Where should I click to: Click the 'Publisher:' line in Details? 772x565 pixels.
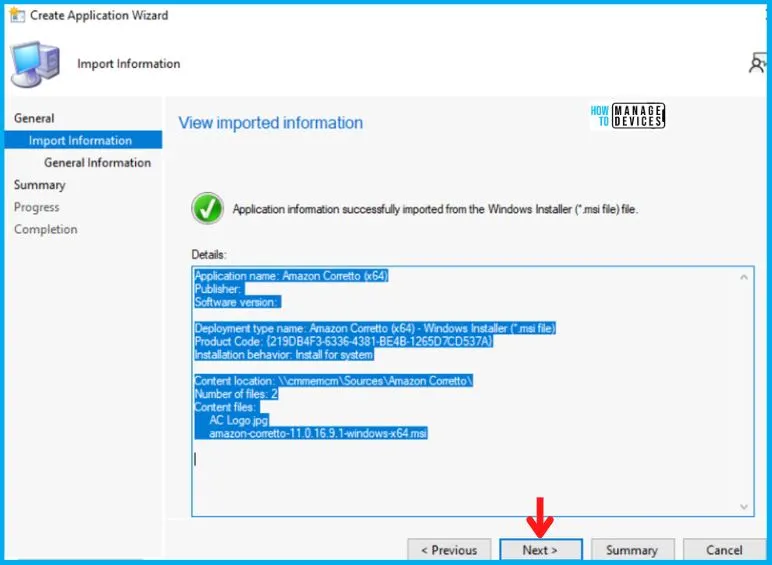tap(218, 289)
